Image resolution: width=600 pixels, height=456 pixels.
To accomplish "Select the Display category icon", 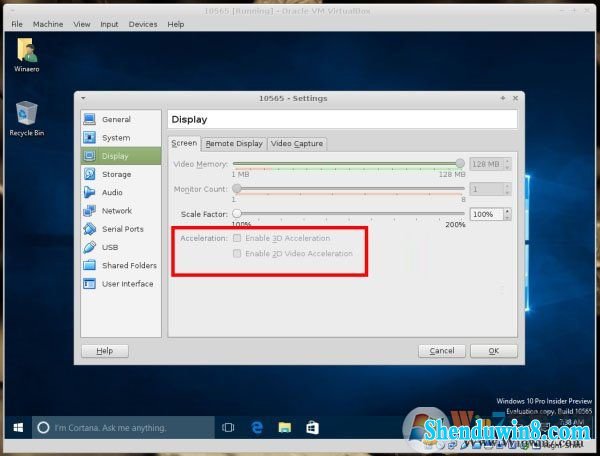I will [90, 156].
